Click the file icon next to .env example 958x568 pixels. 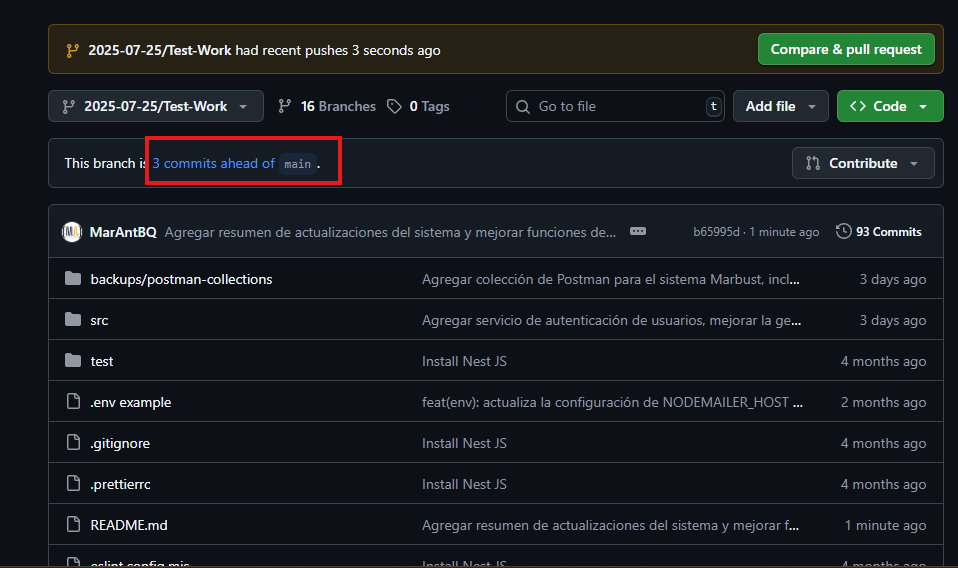tap(73, 401)
